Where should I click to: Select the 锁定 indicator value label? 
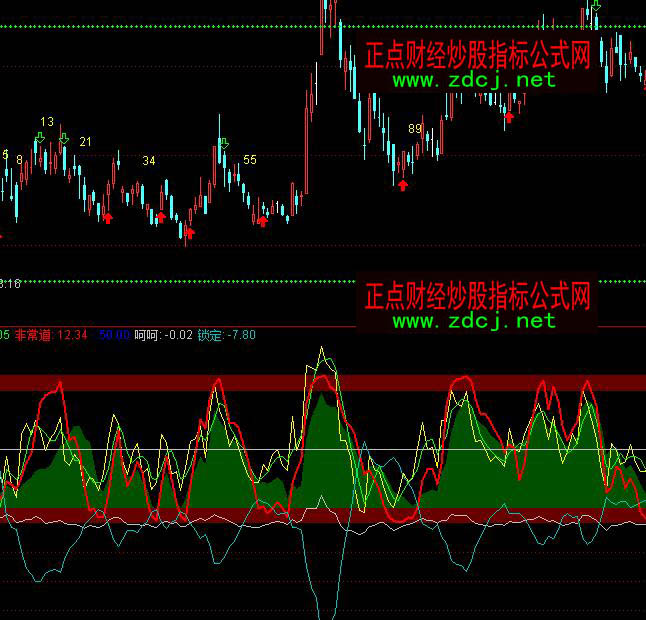tap(226, 335)
